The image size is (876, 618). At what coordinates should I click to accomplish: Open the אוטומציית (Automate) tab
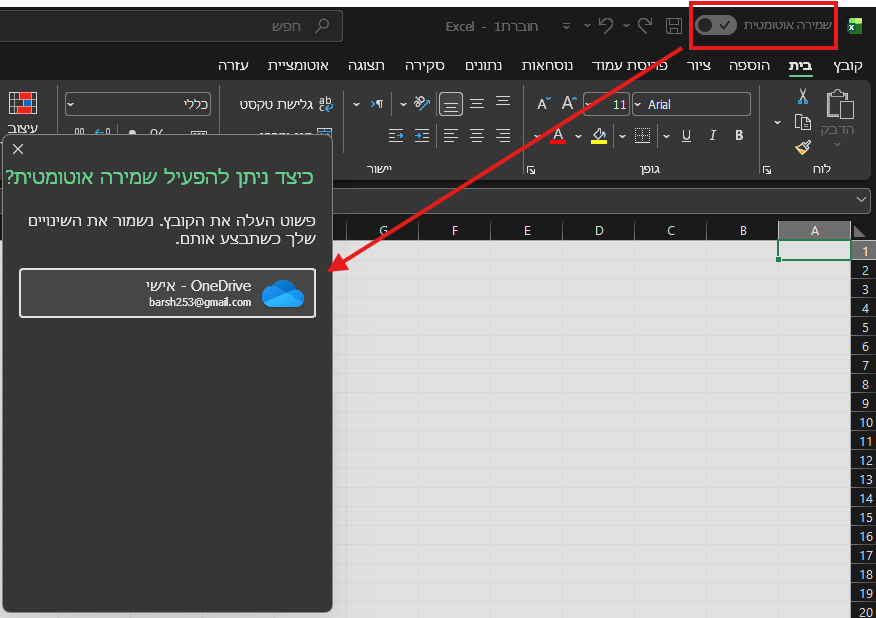coord(298,65)
